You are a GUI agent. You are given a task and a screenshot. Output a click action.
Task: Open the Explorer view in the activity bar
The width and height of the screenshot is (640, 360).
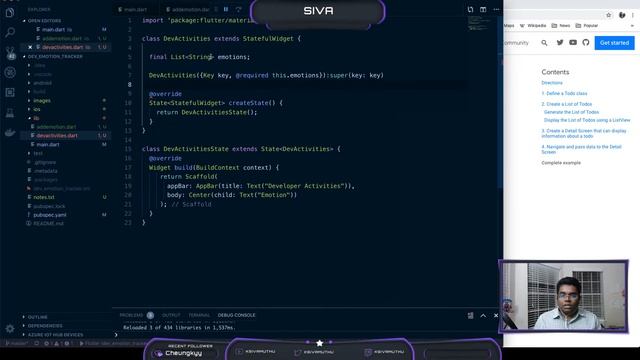coord(10,13)
